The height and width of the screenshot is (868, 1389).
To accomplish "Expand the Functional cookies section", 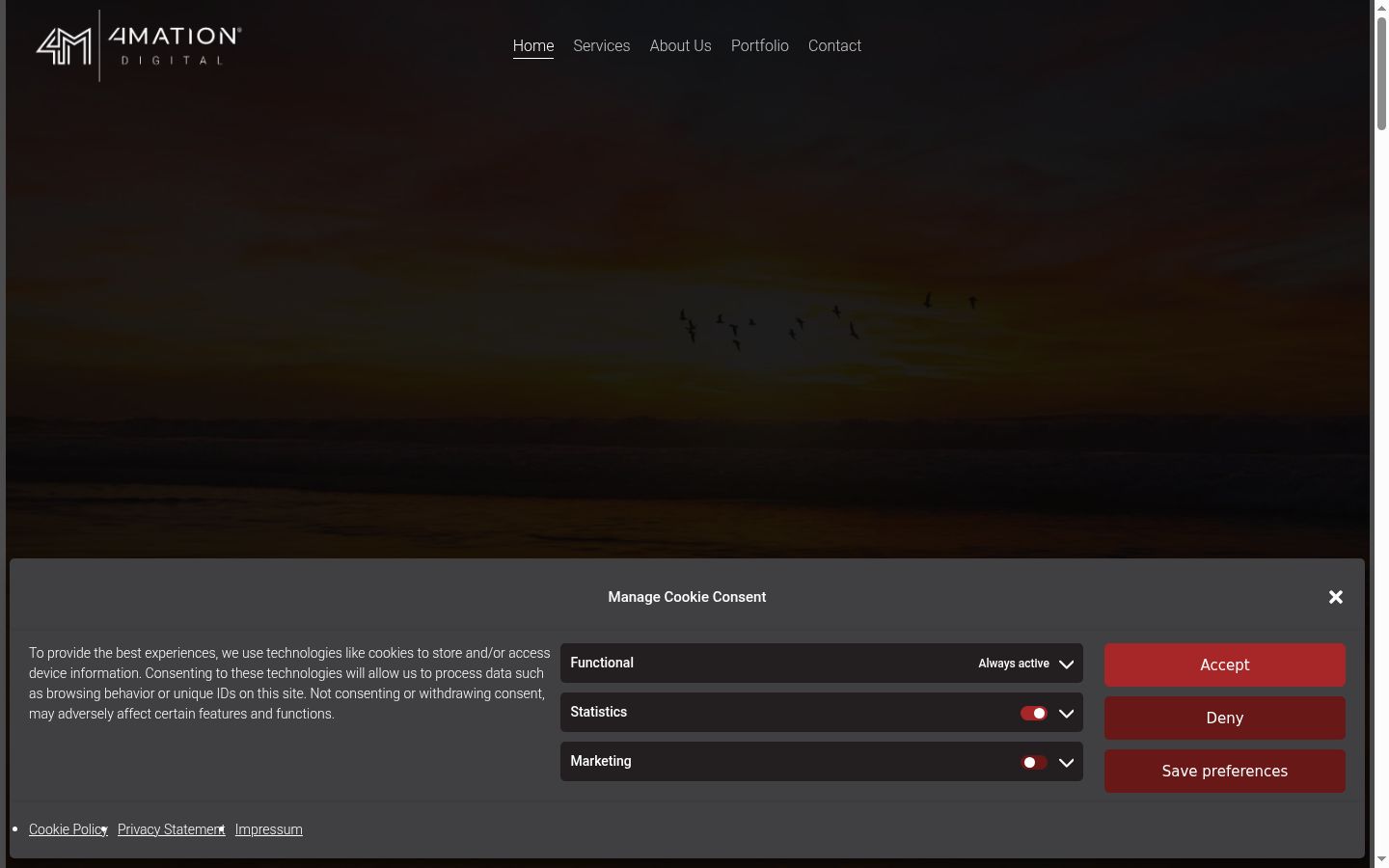I will [1066, 665].
